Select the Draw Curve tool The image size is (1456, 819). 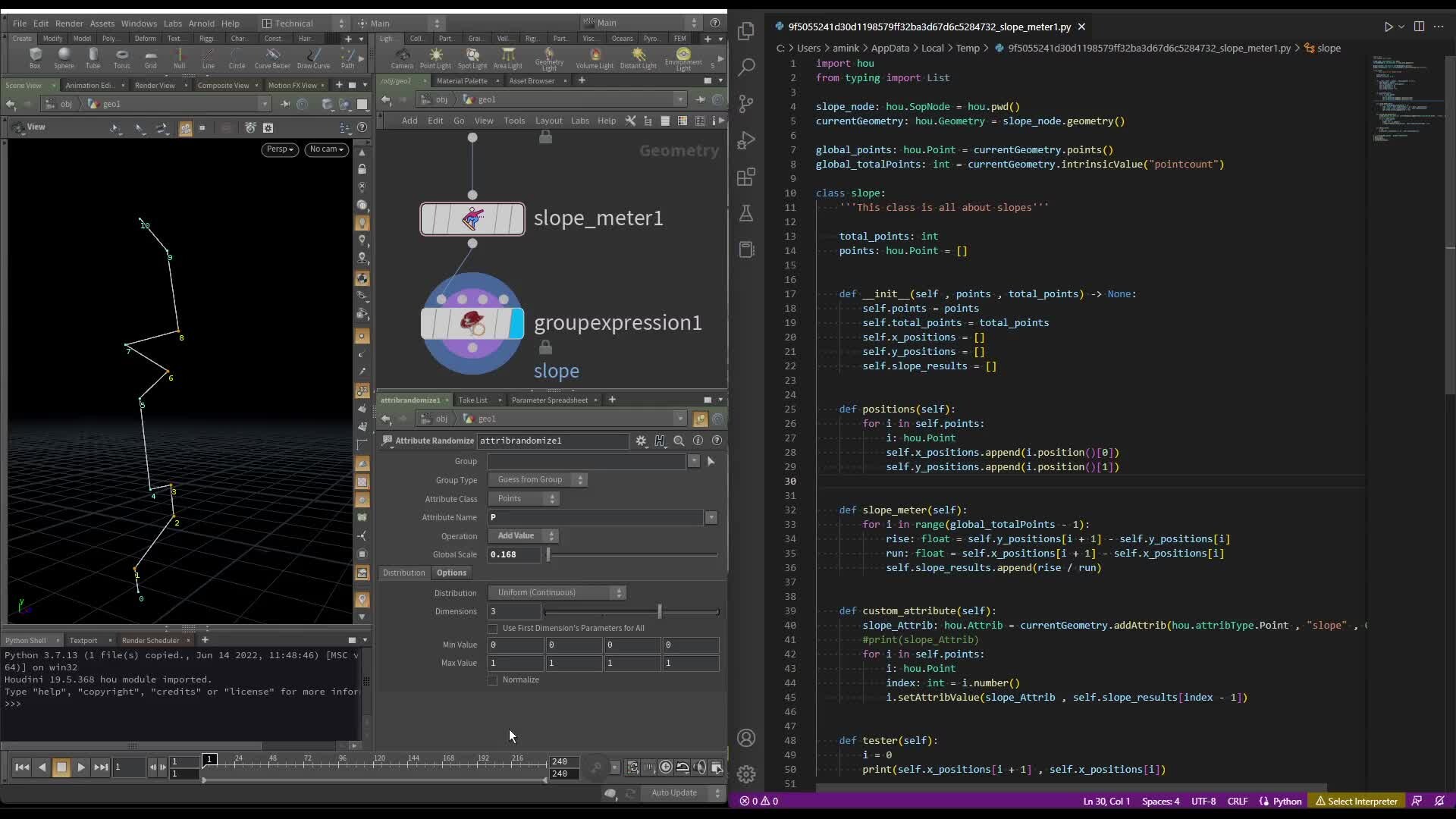313,57
